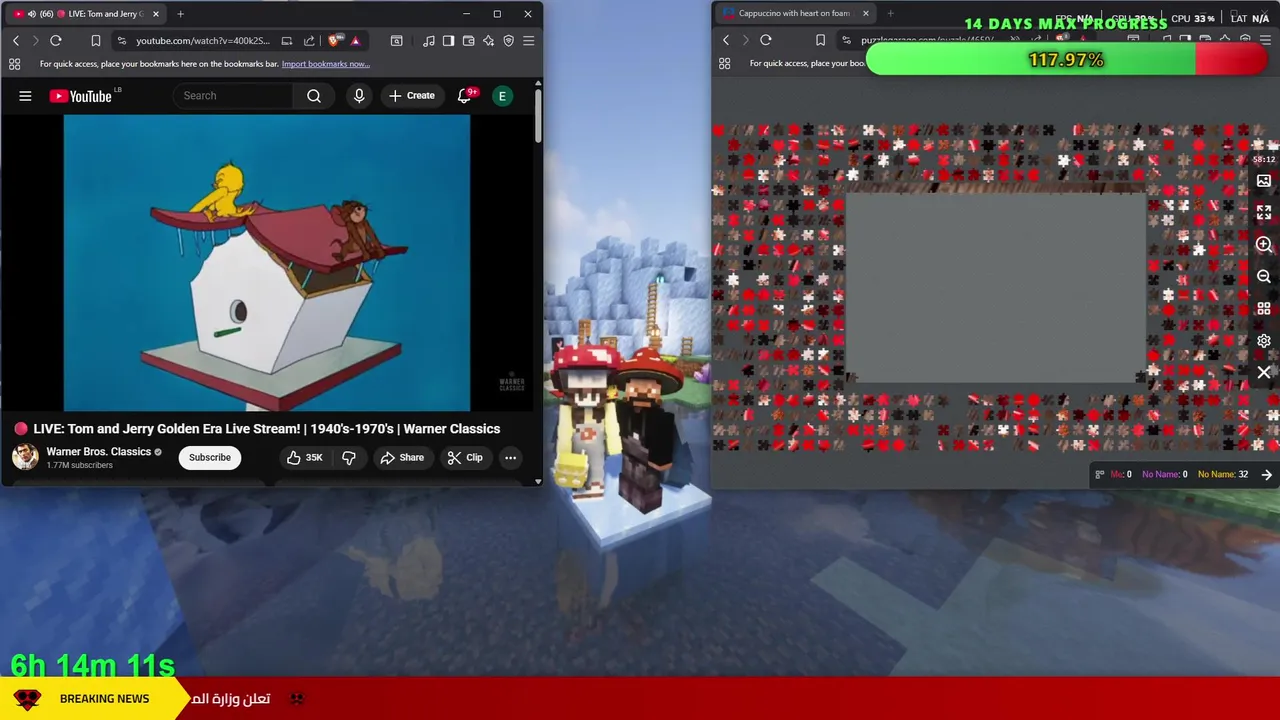1280x720 pixels.
Task: Reload the puzzlegarage page
Action: [766, 40]
